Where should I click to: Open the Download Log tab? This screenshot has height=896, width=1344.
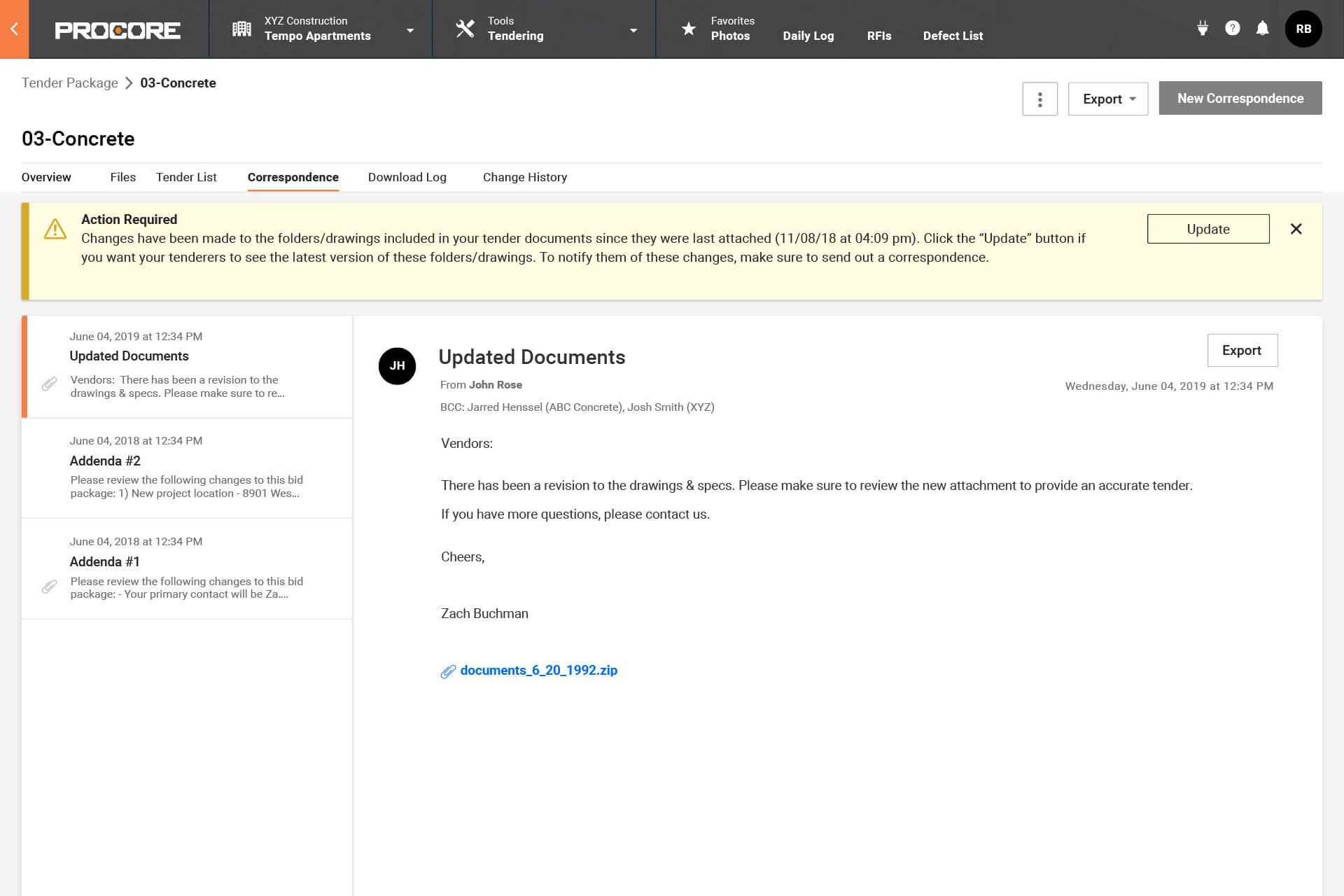coord(407,177)
